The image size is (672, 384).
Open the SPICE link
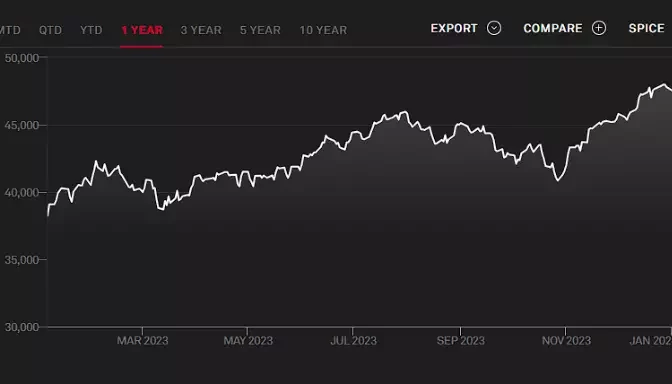646,28
